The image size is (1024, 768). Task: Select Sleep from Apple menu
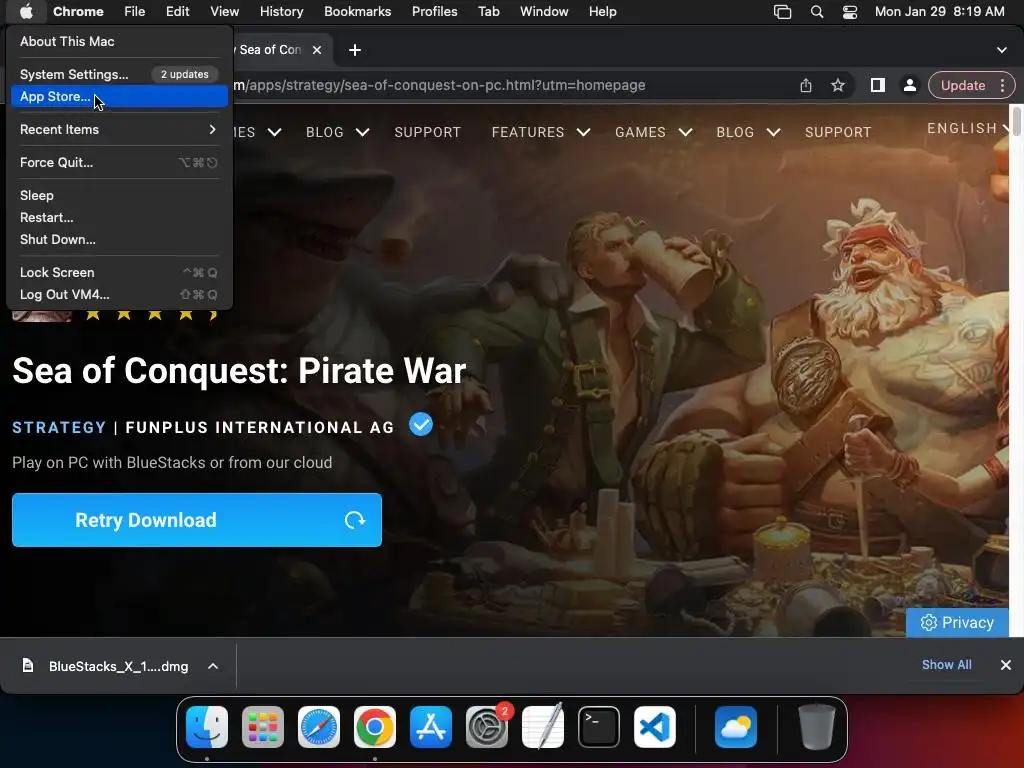[120, 195]
